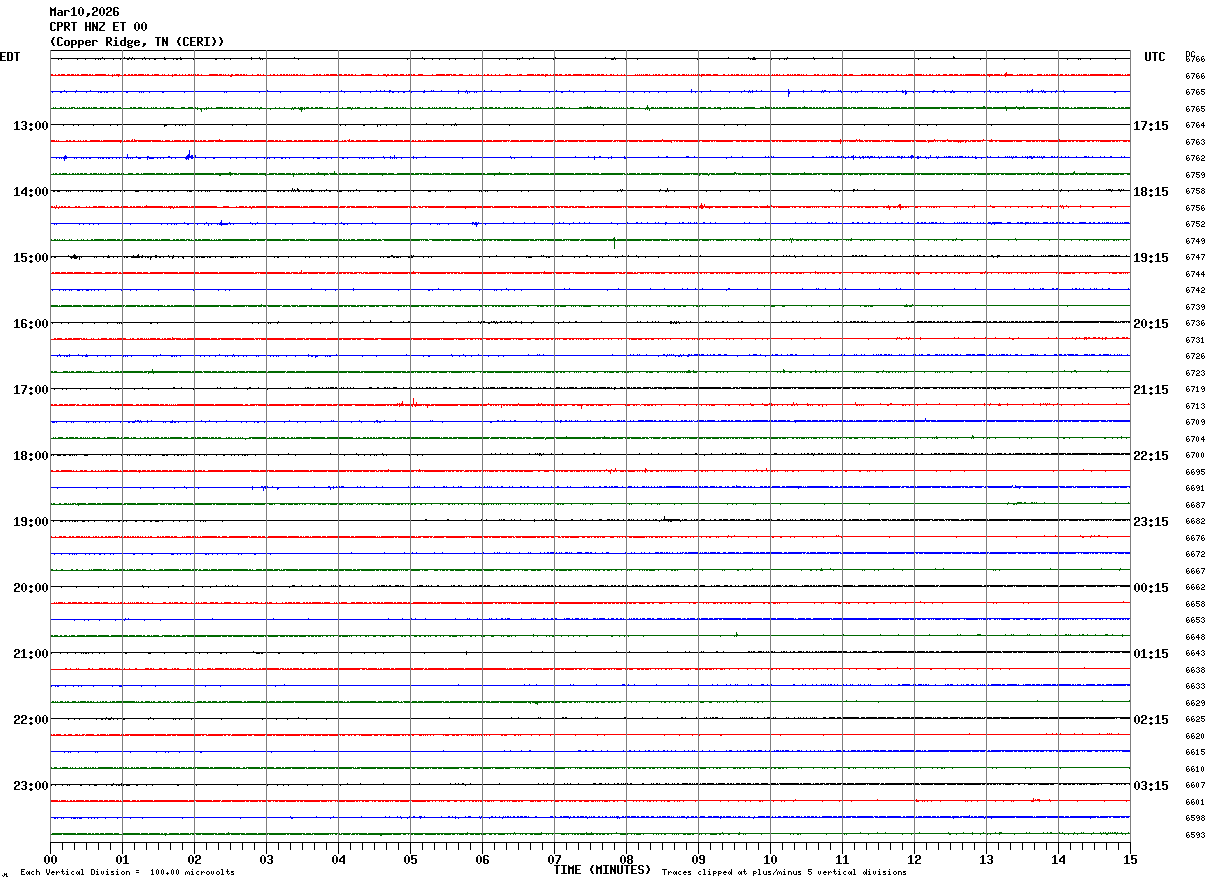Click the DC value 6643
The image size is (1210, 886).
coord(1195,654)
